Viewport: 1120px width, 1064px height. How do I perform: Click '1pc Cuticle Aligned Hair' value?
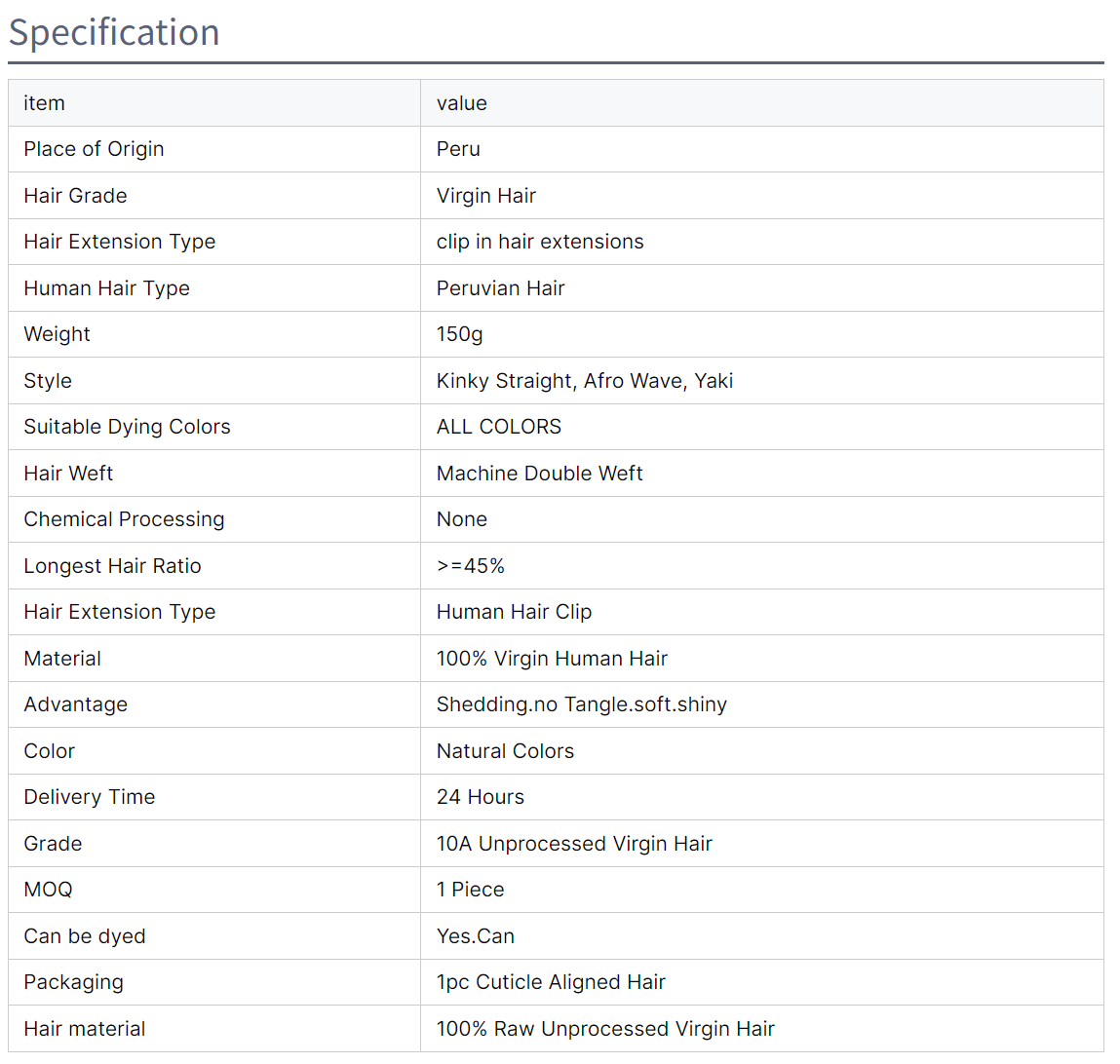551,982
